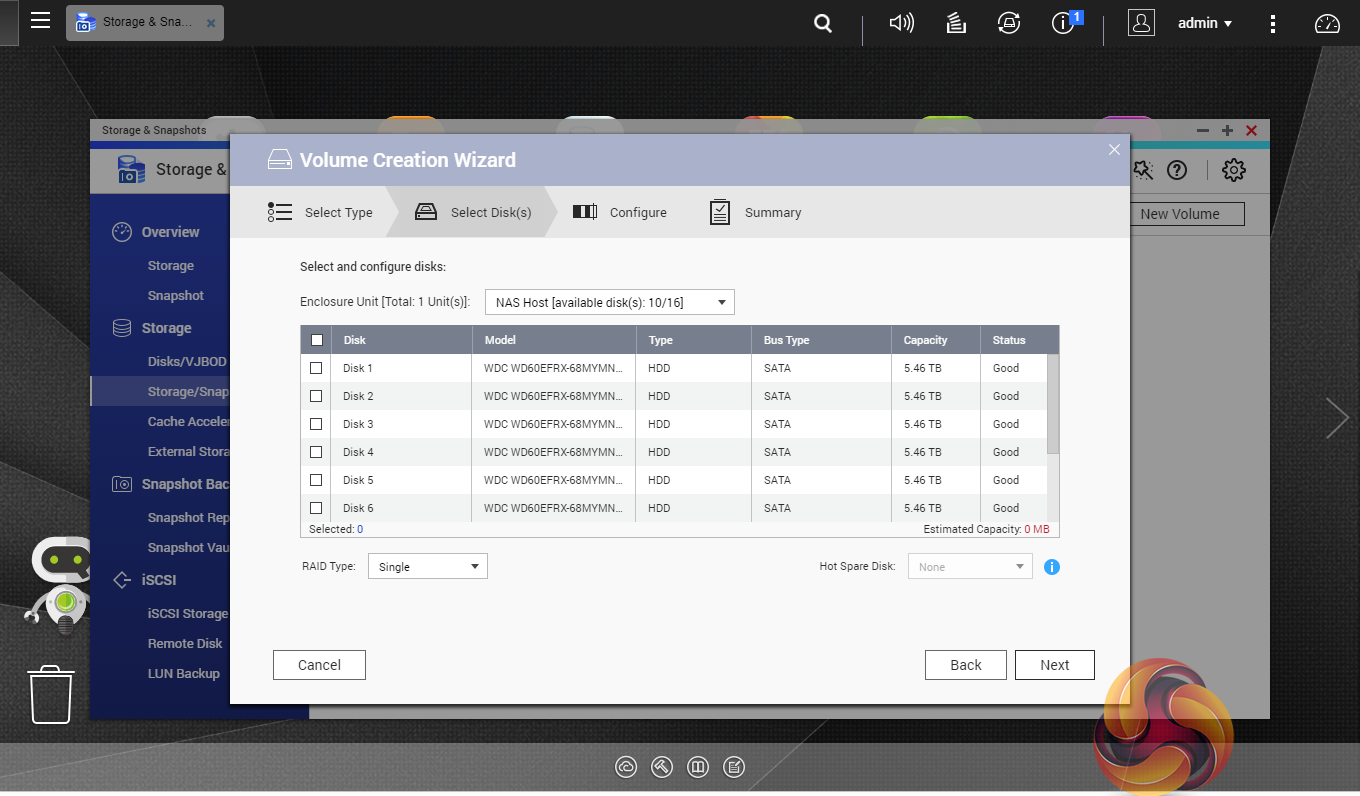Open background tasks stack icon

(x=956, y=23)
